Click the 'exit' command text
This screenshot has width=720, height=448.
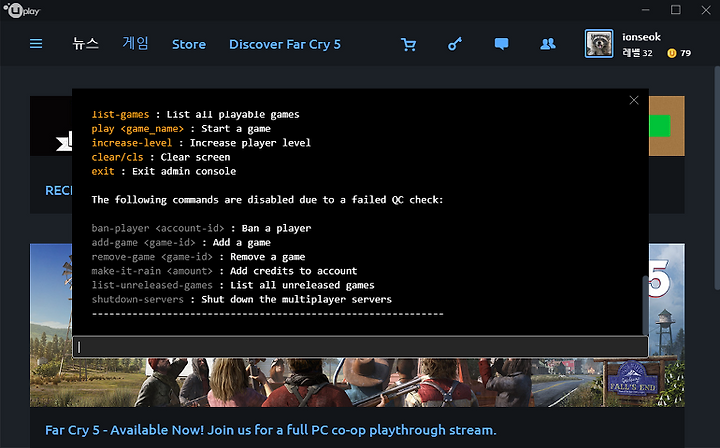103,171
